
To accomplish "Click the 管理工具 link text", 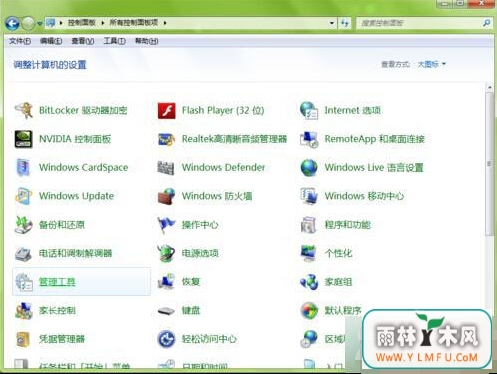I will [x=57, y=282].
